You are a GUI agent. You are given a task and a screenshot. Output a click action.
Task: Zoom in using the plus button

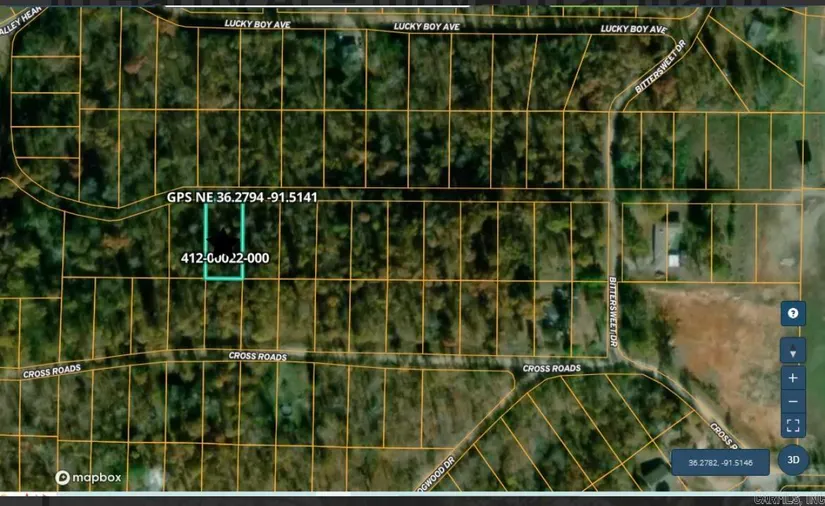(x=792, y=378)
